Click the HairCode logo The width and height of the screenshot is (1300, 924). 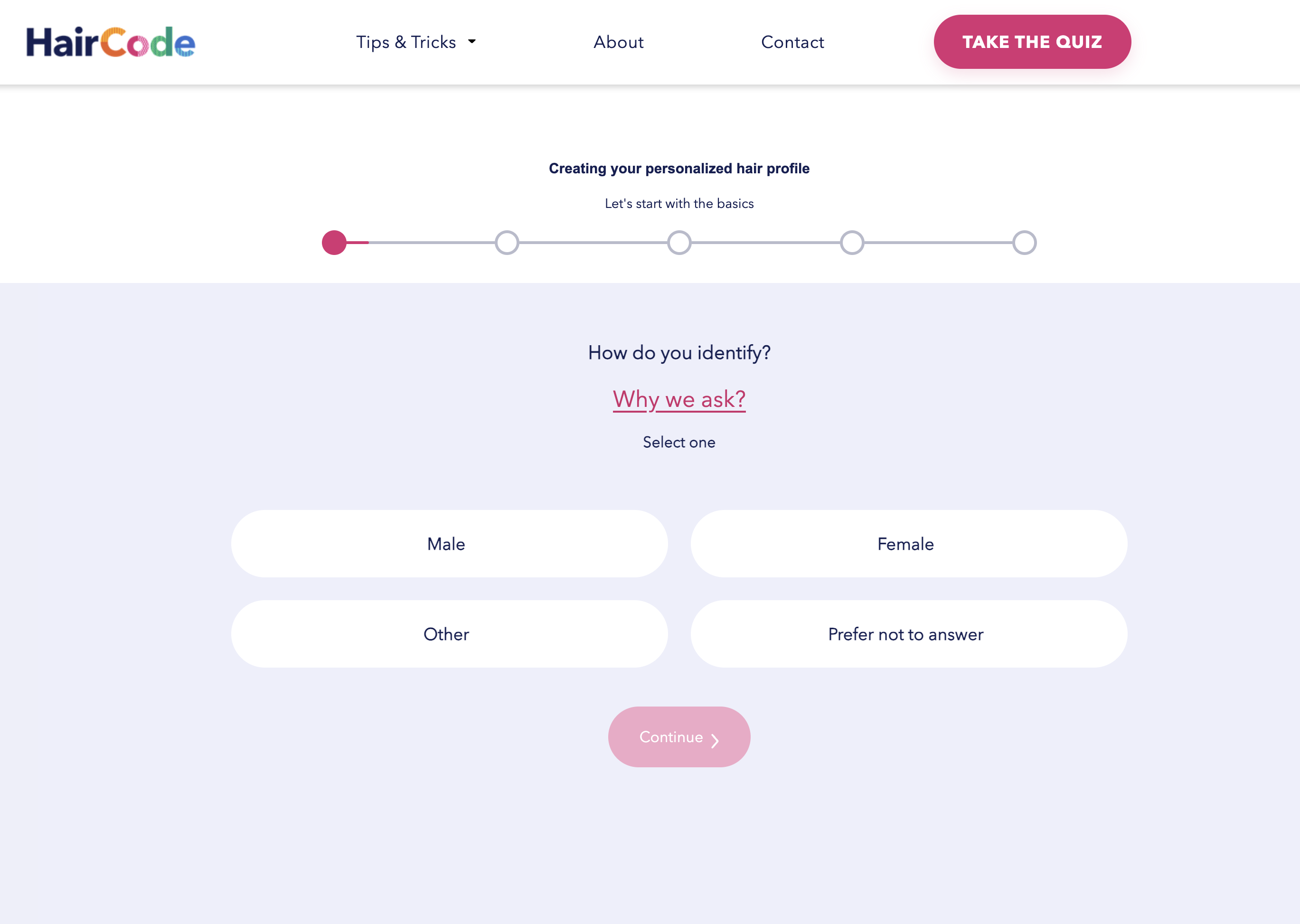tap(110, 42)
